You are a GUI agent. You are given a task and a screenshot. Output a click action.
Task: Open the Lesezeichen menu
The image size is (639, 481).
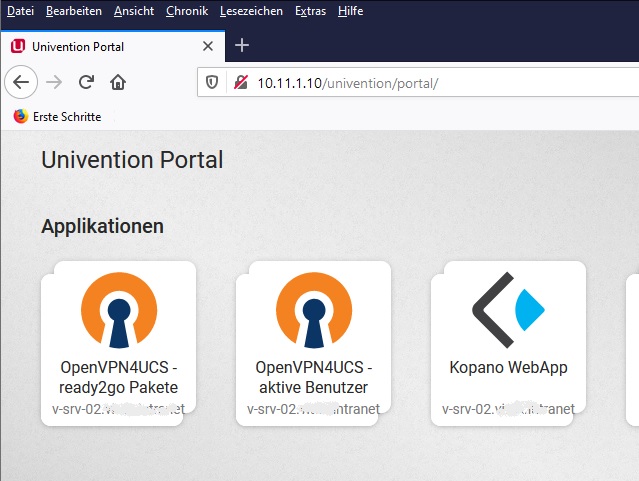click(x=251, y=11)
